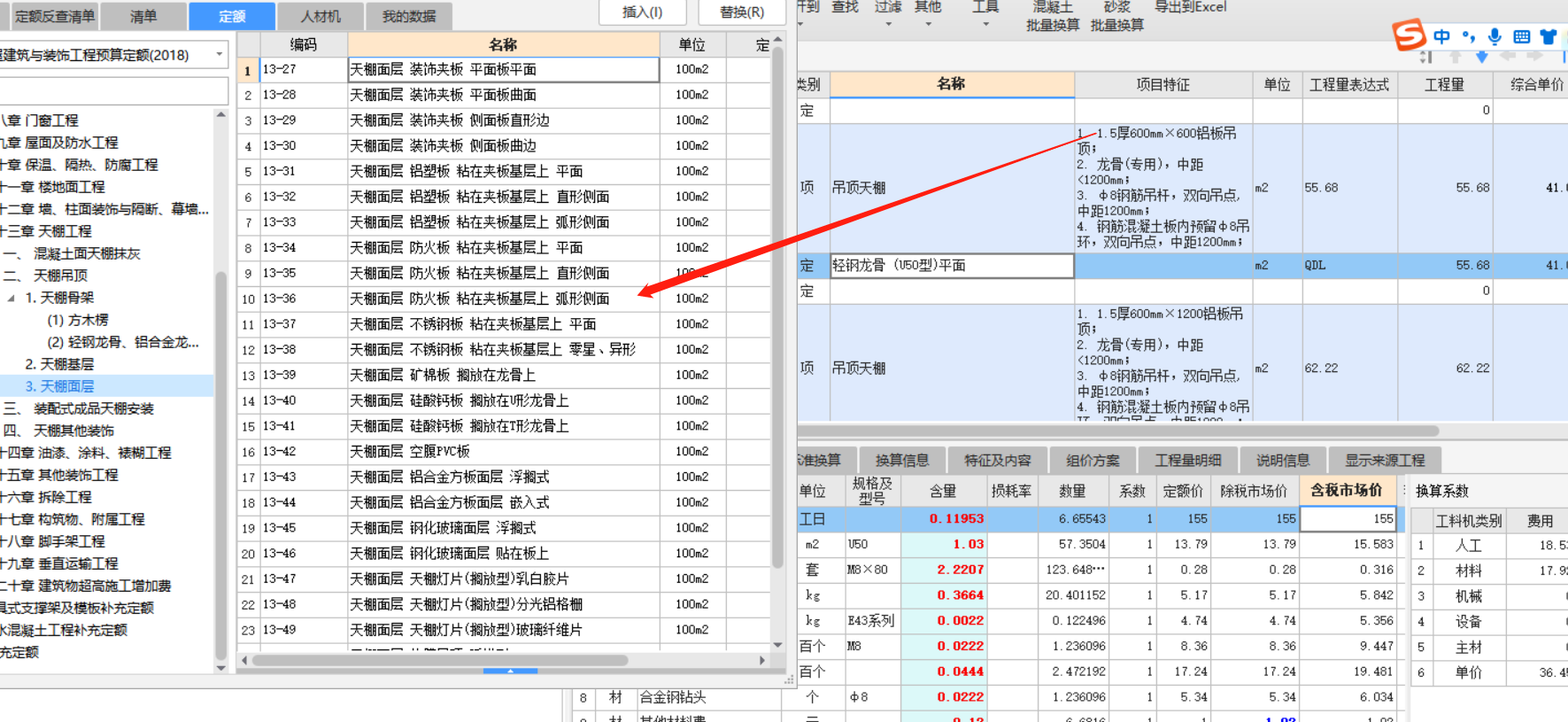The image size is (1568, 722).
Task: Click the 0.11953 含量 cell
Action: pos(944,518)
